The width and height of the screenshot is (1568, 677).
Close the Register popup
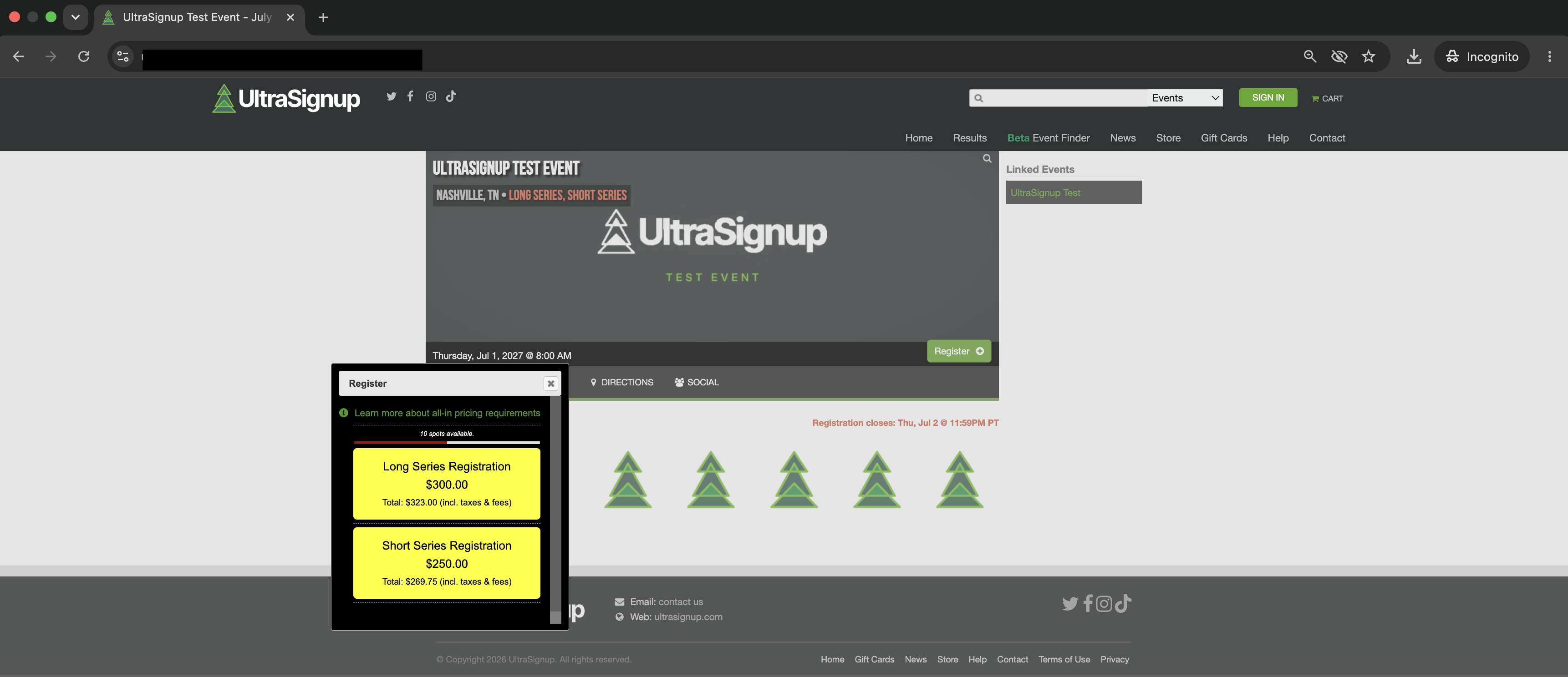[x=550, y=384]
